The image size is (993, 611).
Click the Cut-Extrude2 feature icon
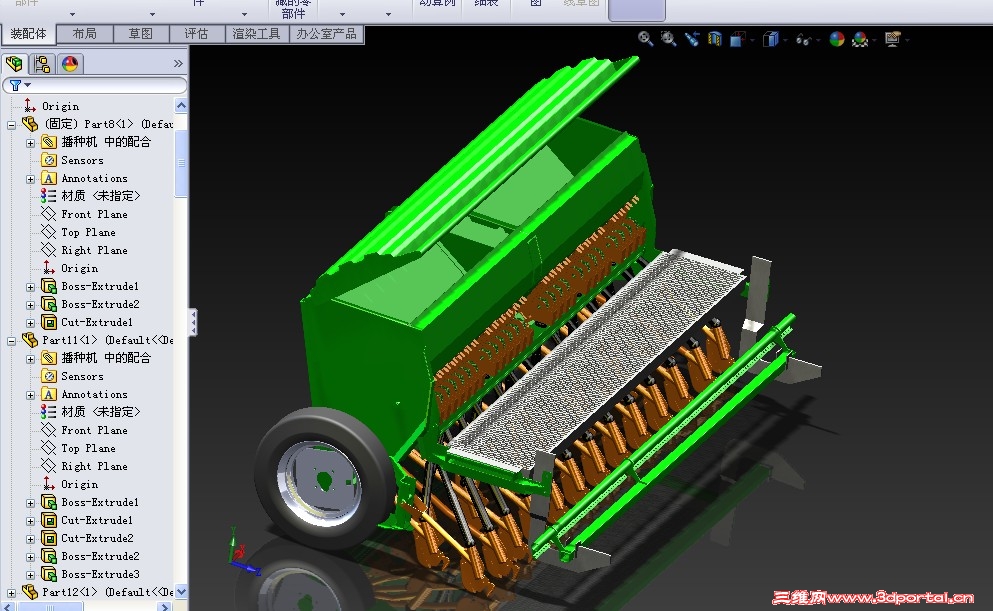click(x=49, y=538)
